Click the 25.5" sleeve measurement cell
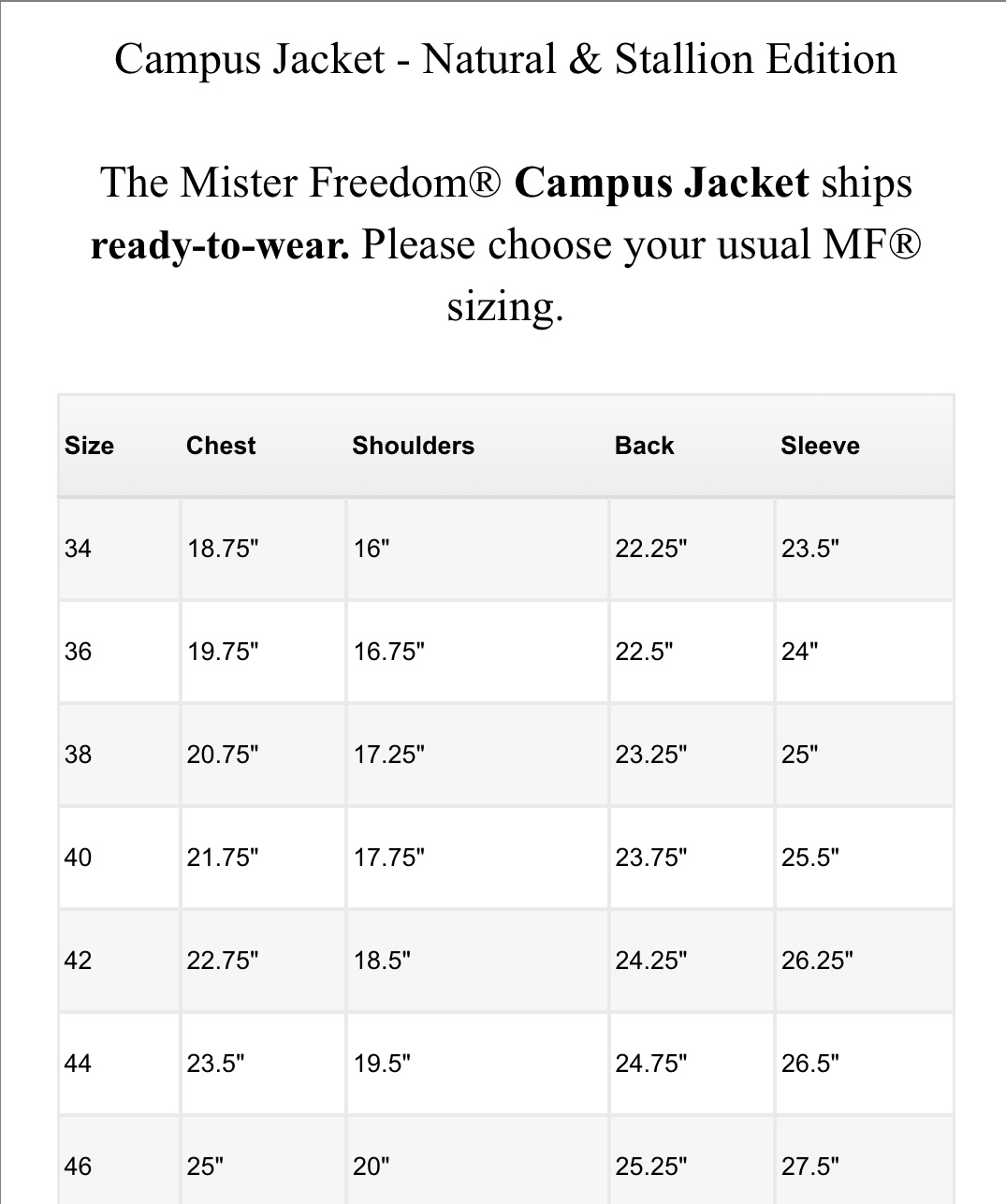This screenshot has width=1006, height=1204. [865, 858]
